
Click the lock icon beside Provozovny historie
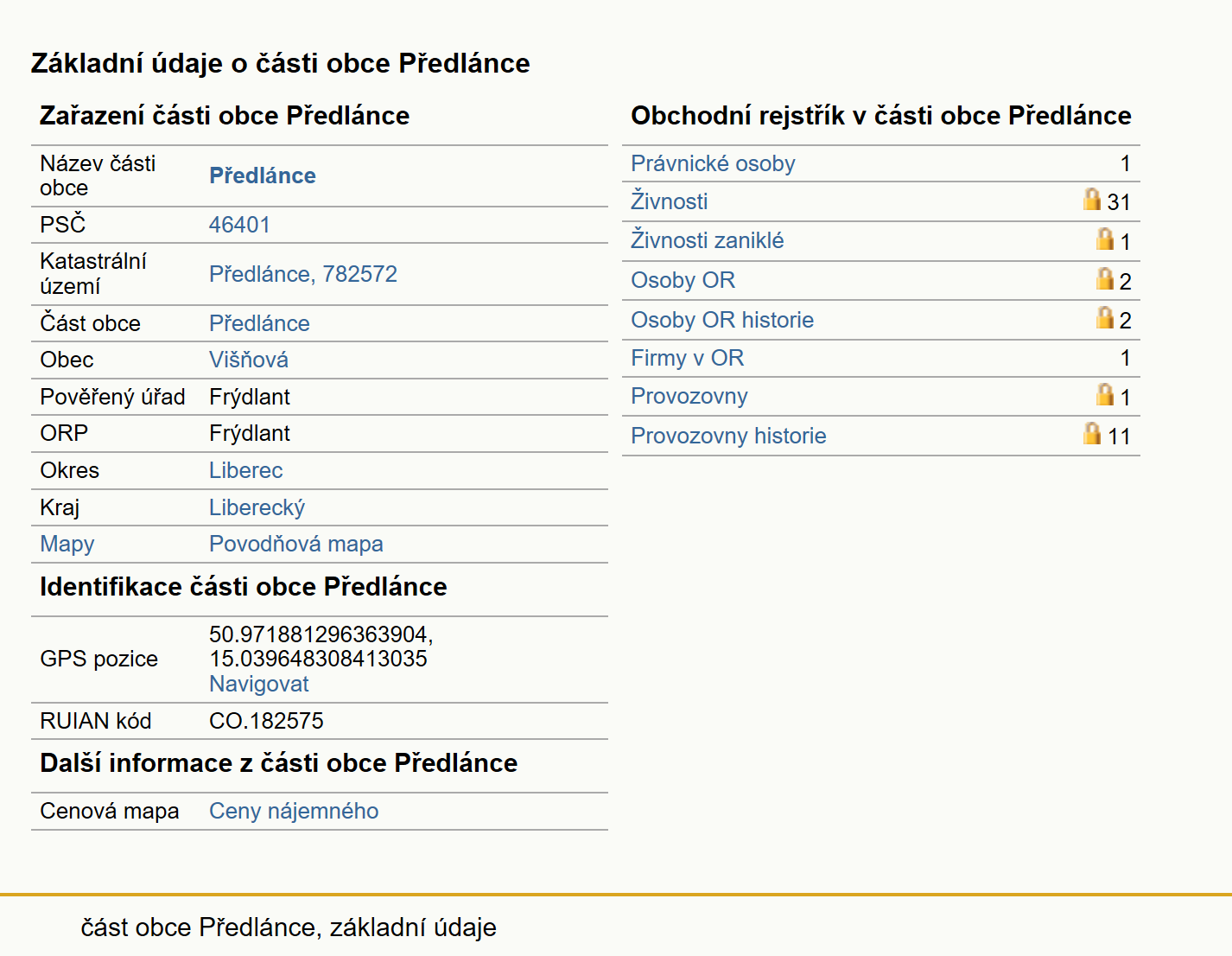pos(1092,433)
